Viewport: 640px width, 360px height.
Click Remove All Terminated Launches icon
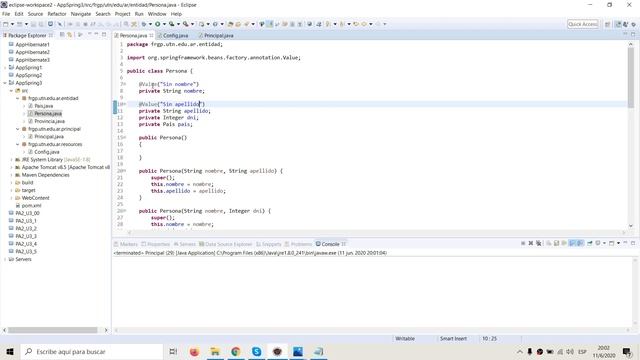pos(538,243)
